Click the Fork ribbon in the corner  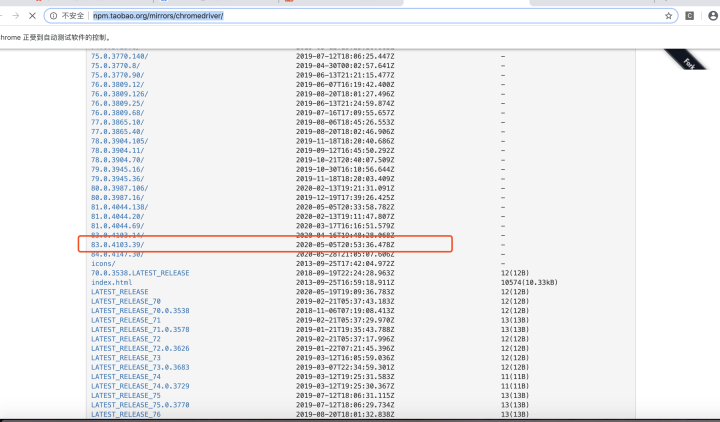[x=686, y=60]
